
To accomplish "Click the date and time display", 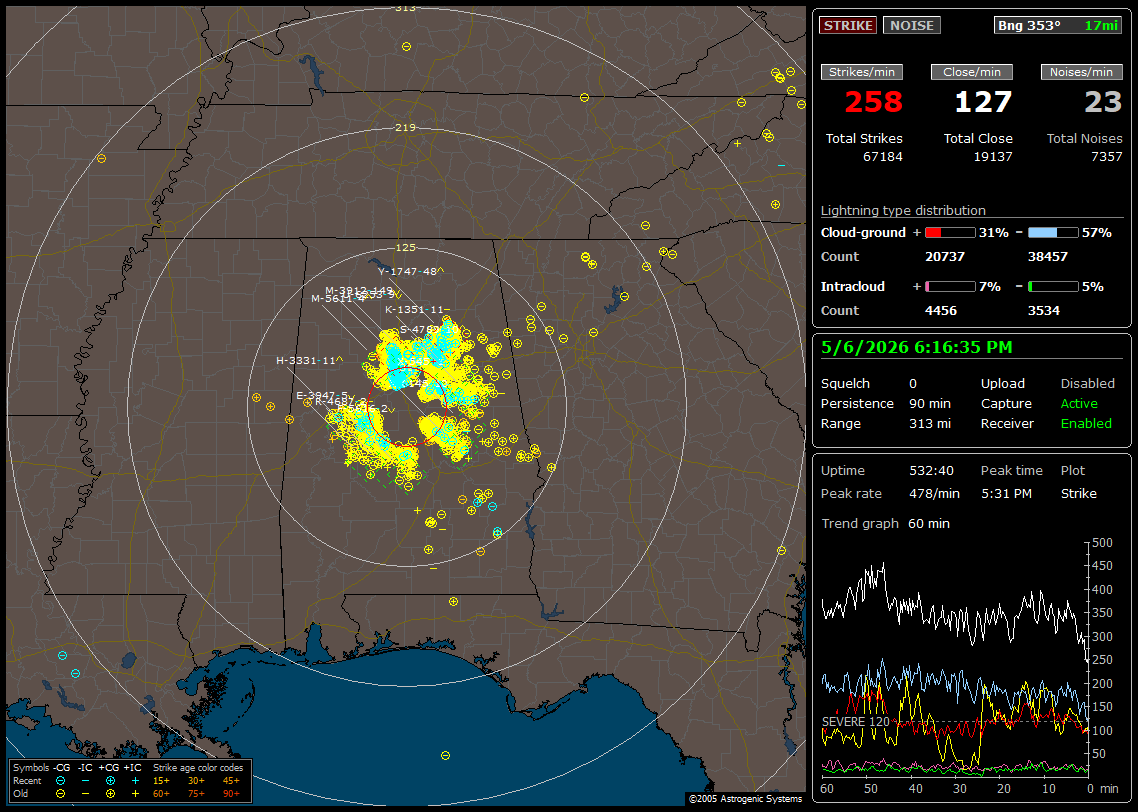I will (917, 348).
